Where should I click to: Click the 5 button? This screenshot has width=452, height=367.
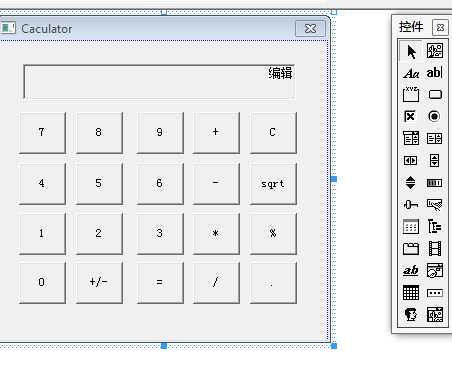point(99,183)
